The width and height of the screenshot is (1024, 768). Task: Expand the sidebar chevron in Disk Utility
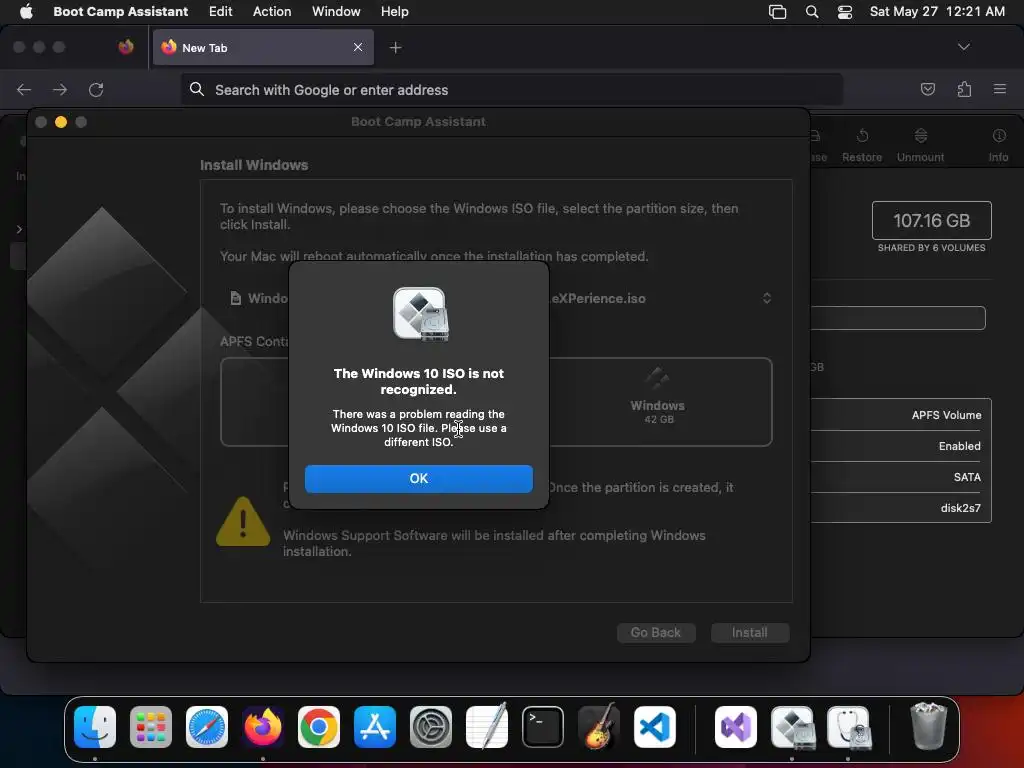pyautogui.click(x=19, y=229)
